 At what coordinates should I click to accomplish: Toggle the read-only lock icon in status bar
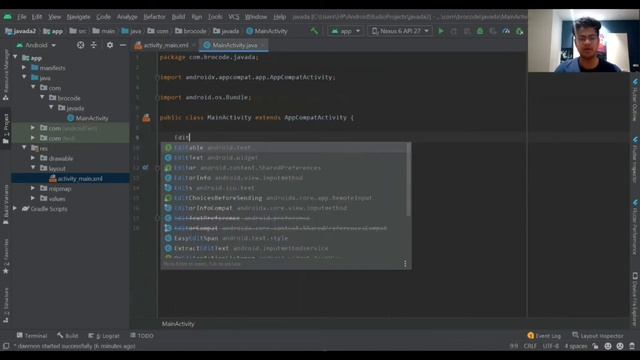[596, 346]
